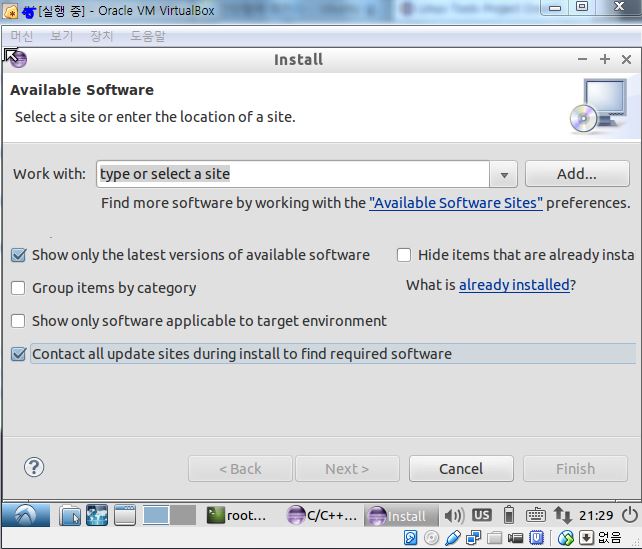Check the battery status icon
This screenshot has height=549, width=642.
(x=509, y=515)
